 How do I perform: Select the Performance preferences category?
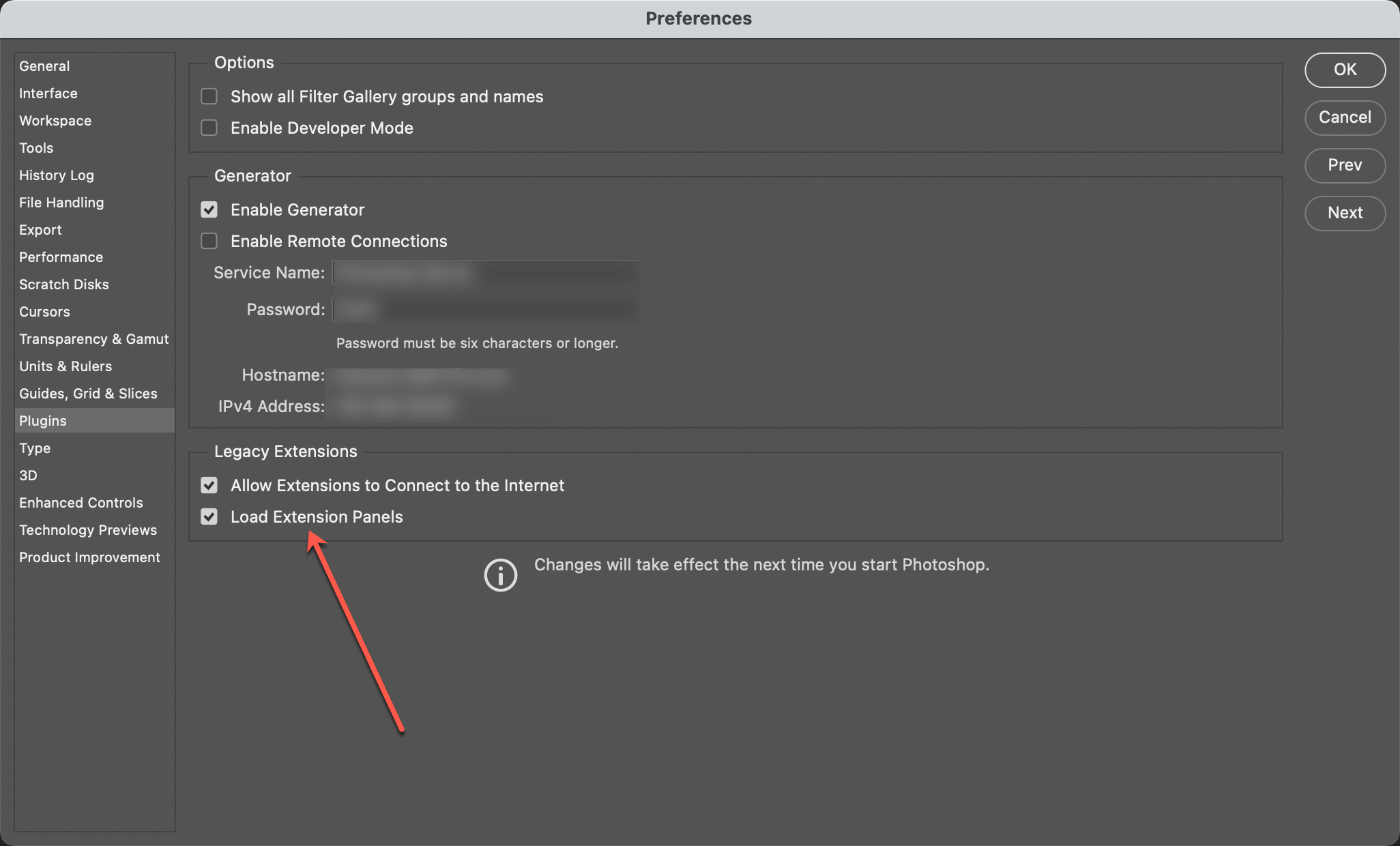click(61, 257)
